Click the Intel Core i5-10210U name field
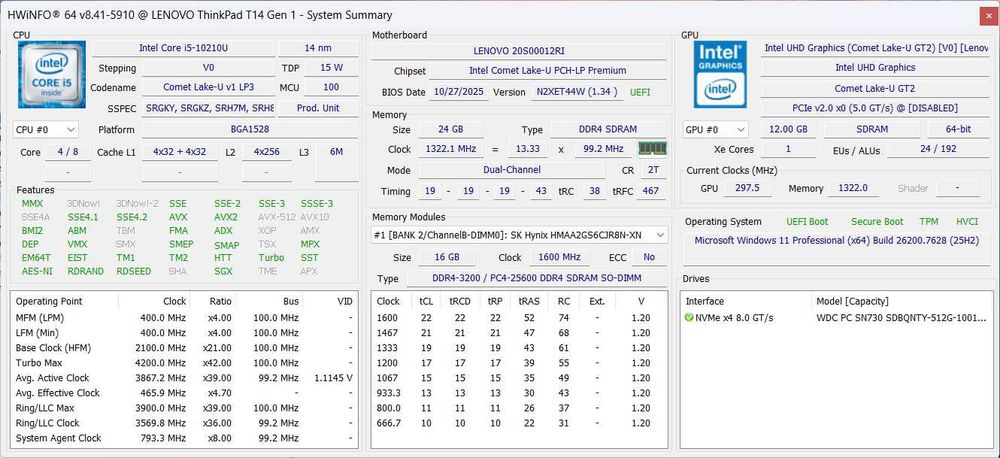Screen dimensions: 1000x458 184,48
